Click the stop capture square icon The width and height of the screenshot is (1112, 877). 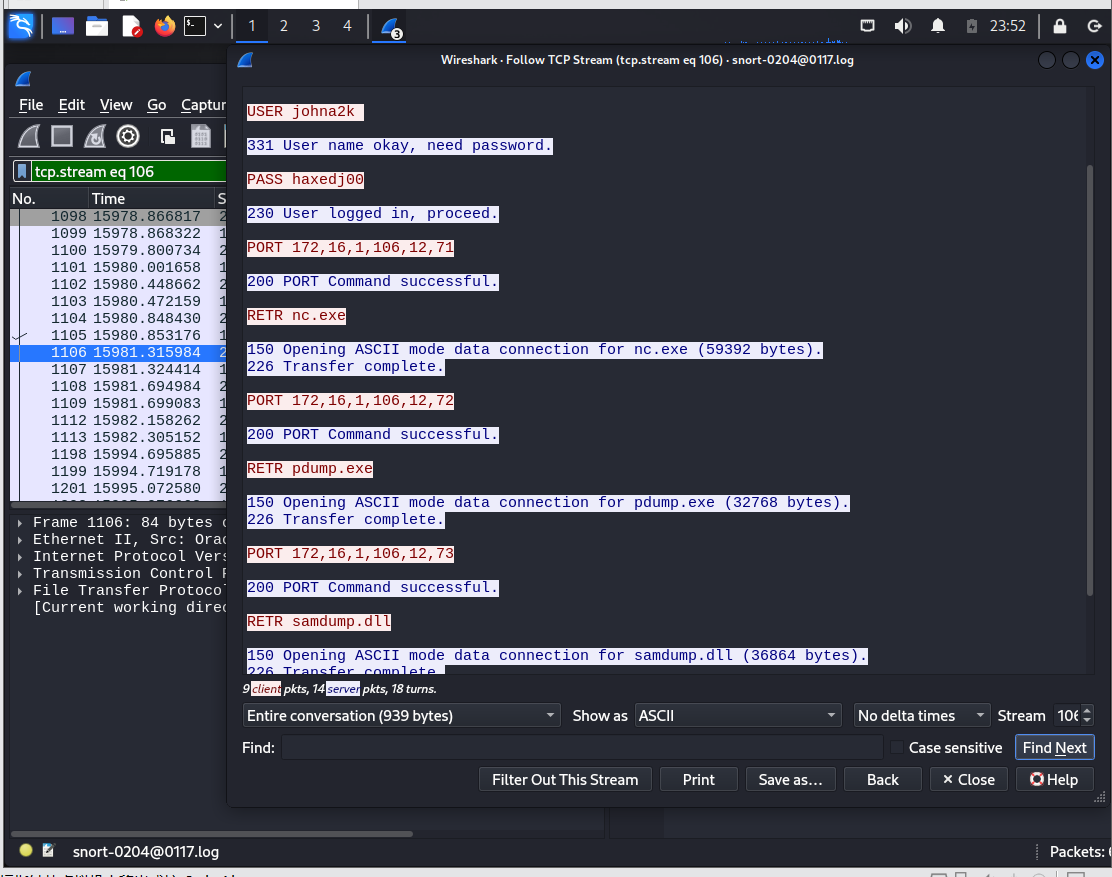point(62,136)
